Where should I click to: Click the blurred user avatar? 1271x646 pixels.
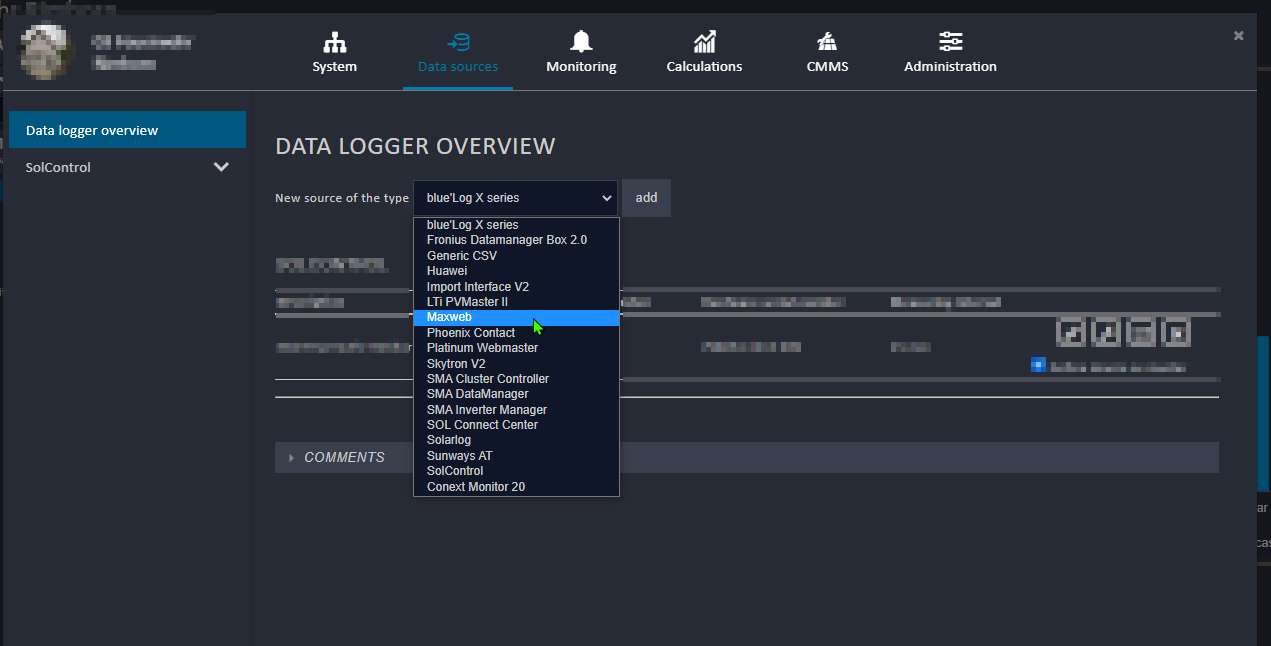coord(46,50)
